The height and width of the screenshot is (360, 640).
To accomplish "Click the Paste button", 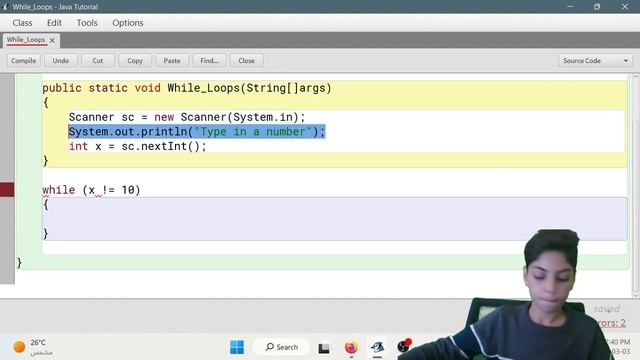I will coord(172,60).
